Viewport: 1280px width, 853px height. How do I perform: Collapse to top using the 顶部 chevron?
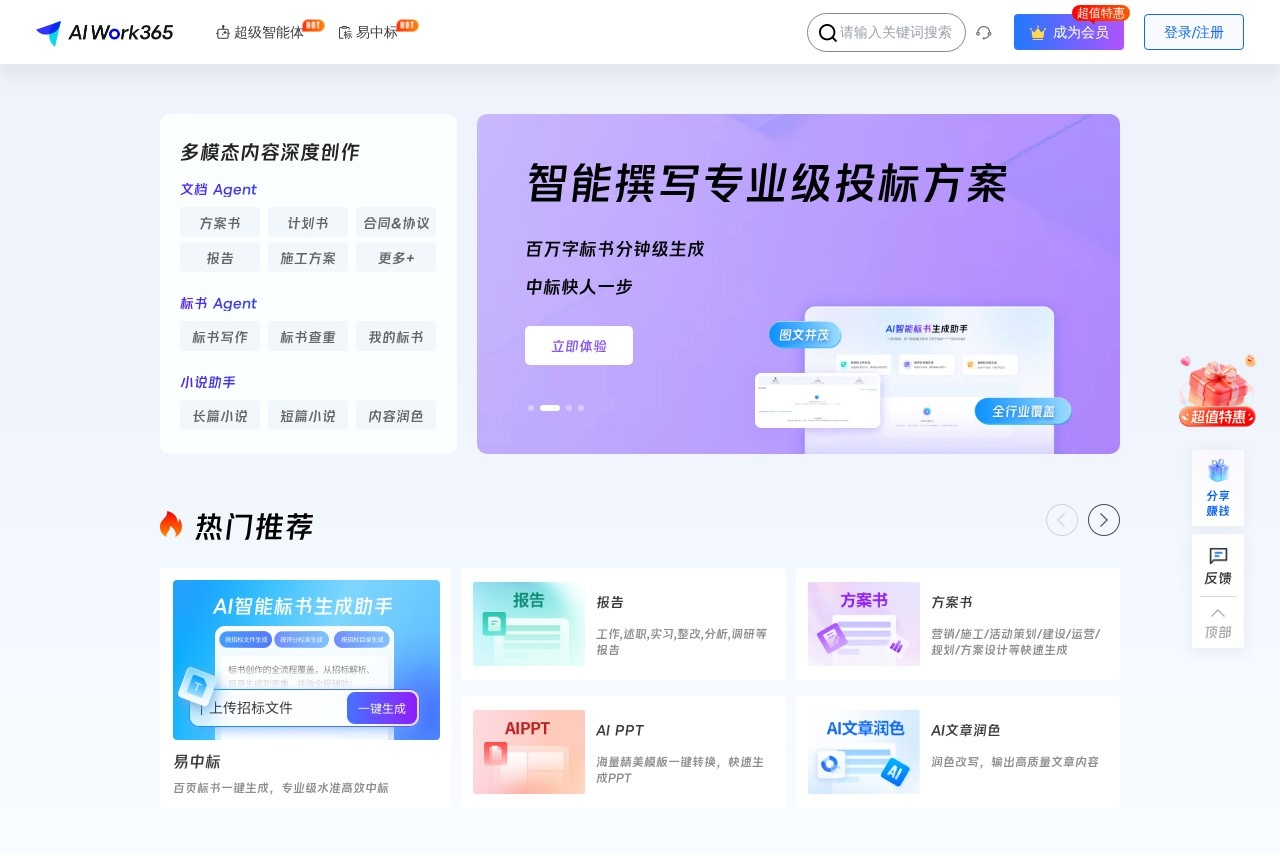pyautogui.click(x=1217, y=615)
